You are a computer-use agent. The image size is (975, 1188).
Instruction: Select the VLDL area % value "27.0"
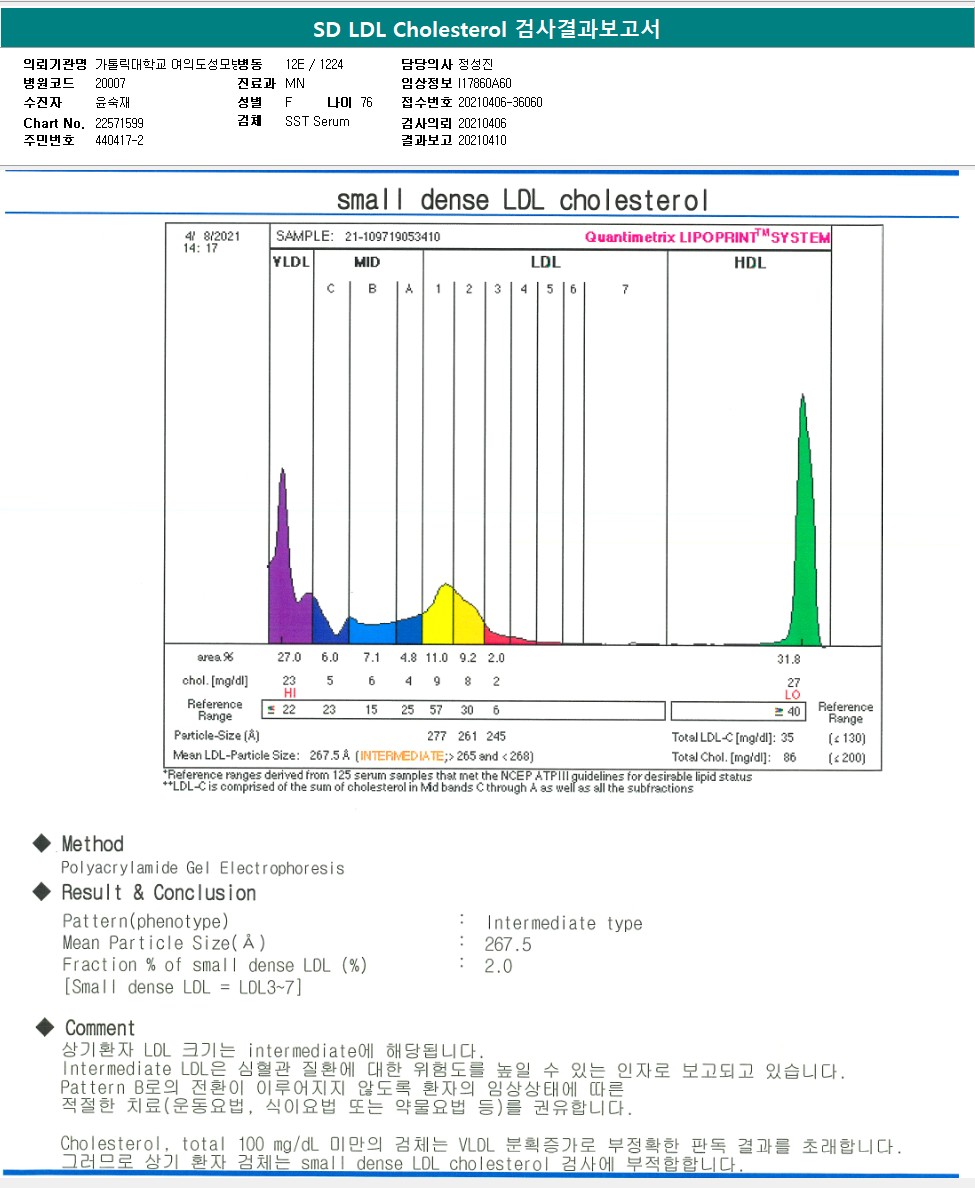[289, 658]
